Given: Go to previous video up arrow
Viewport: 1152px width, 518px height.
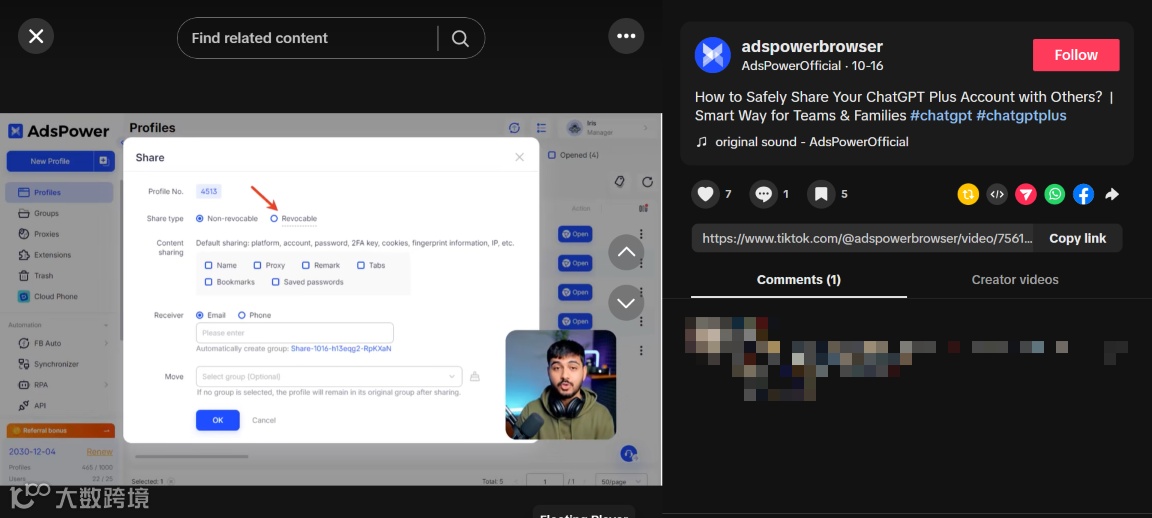Looking at the screenshot, I should pos(626,252).
